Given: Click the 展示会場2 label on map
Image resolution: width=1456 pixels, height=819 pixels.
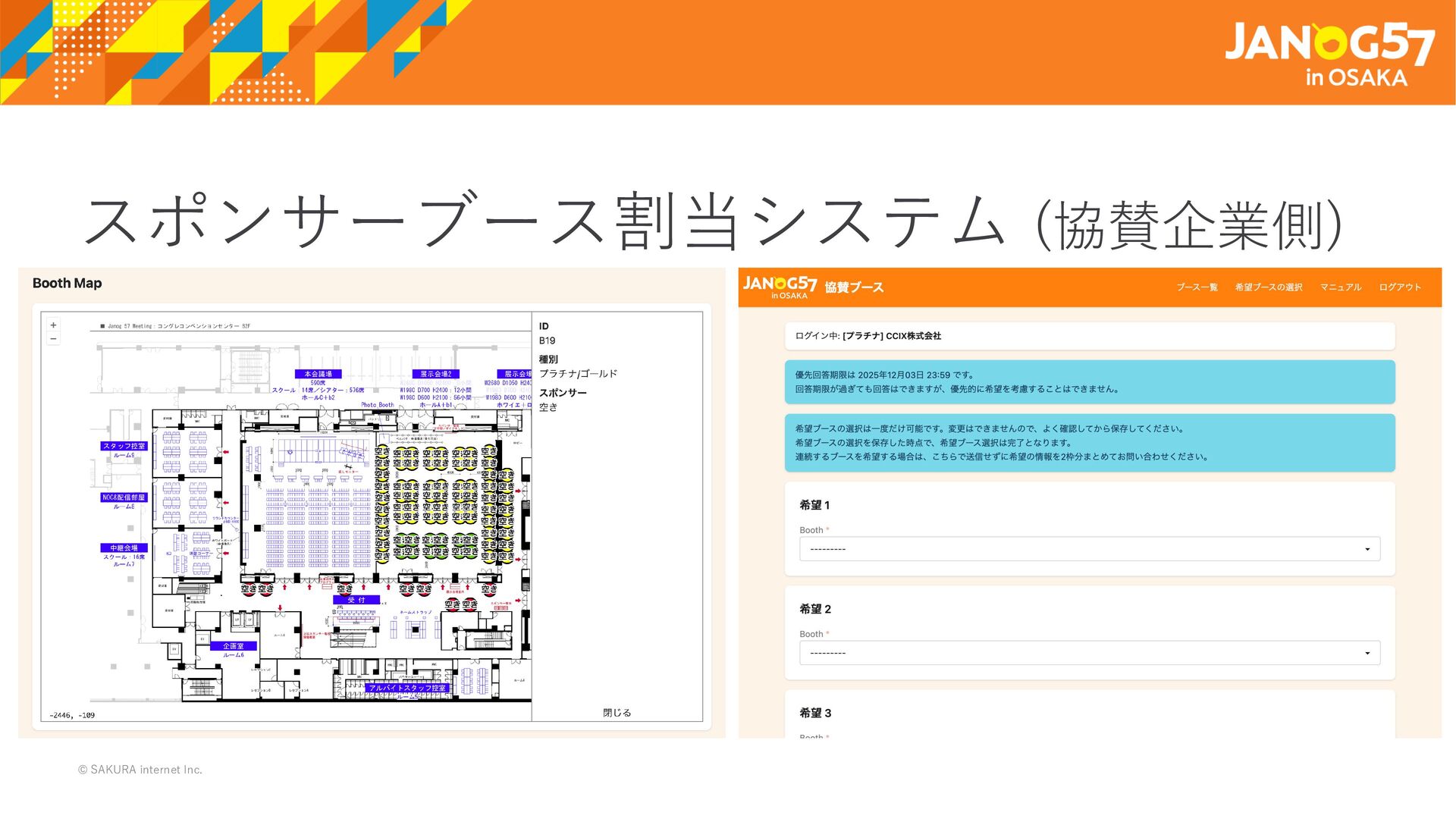Looking at the screenshot, I should click(x=436, y=374).
